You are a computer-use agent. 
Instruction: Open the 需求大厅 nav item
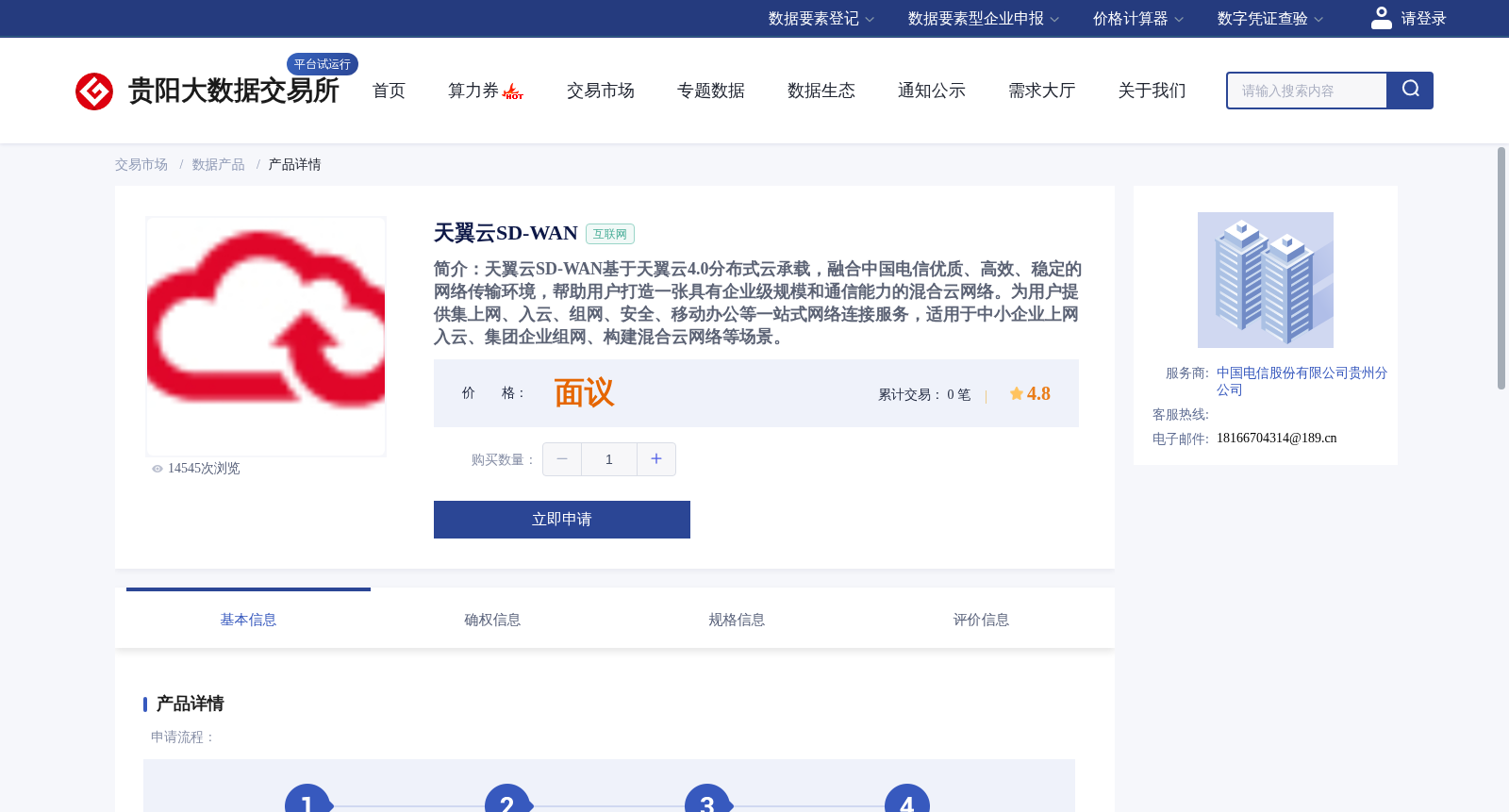pos(1042,91)
